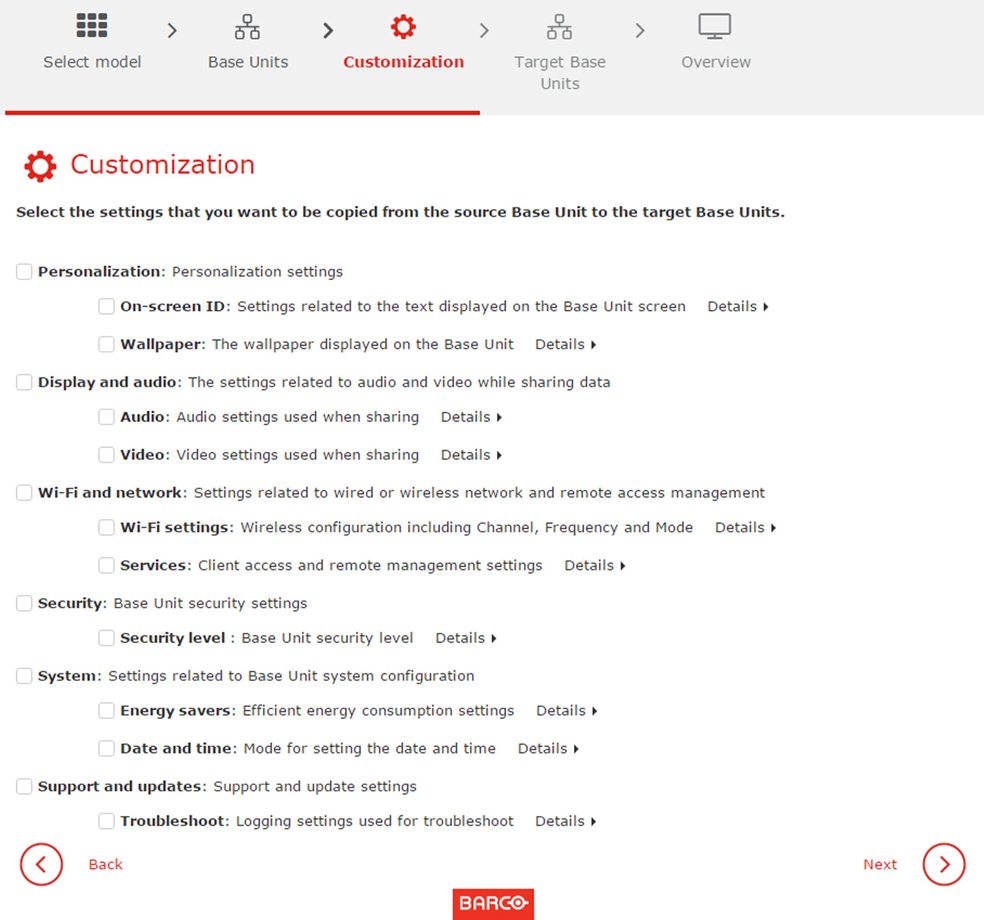Check the Wallpaper option
This screenshot has width=984, height=920.
click(x=106, y=345)
